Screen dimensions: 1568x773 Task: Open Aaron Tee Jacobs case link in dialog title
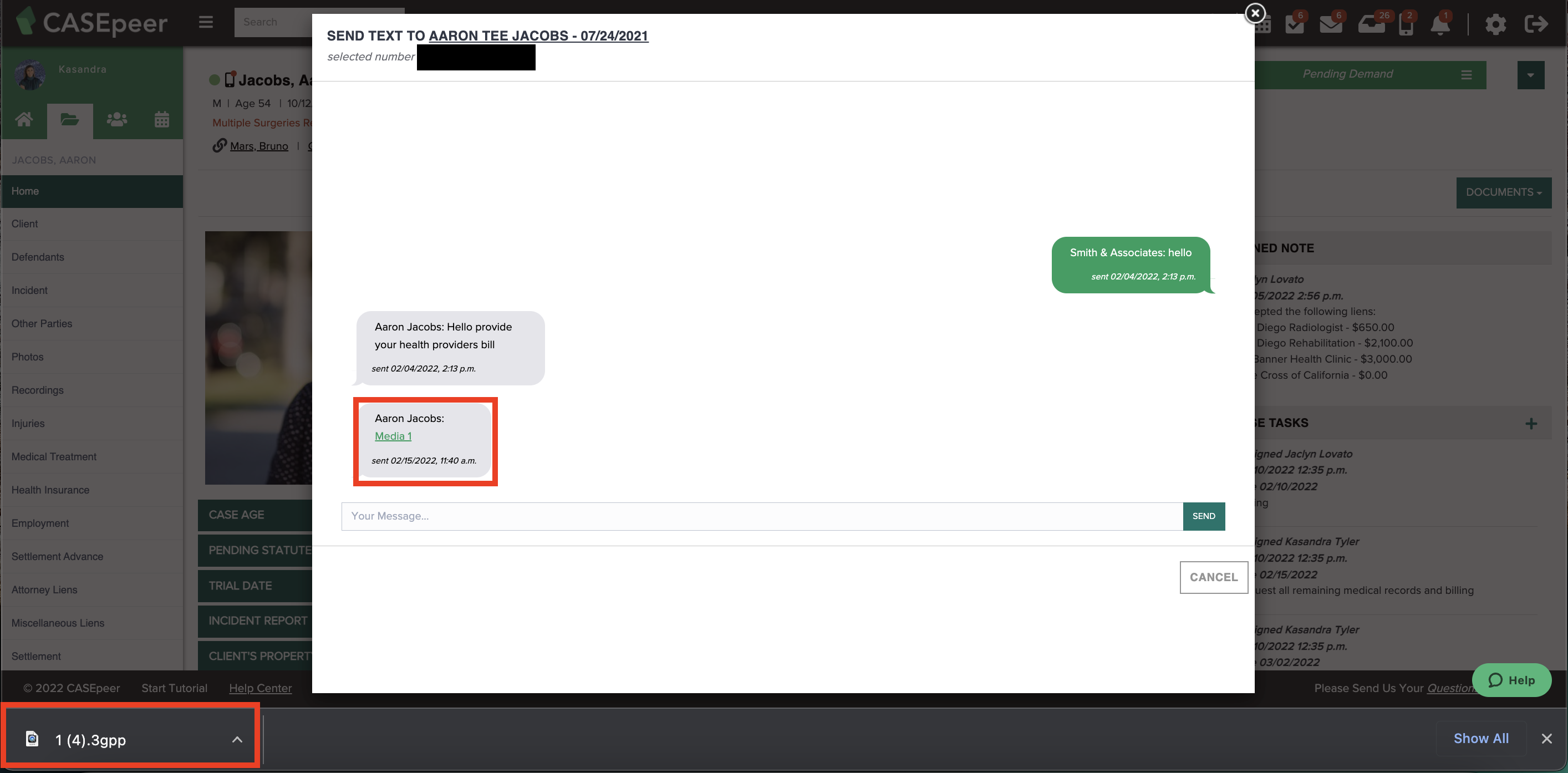pos(538,35)
